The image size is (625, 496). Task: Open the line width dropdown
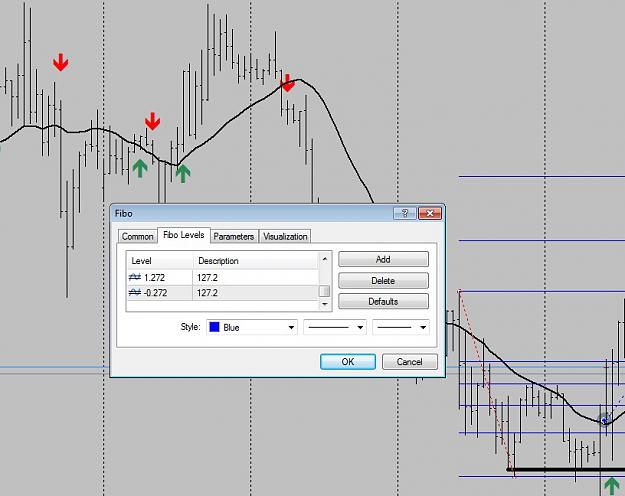401,327
